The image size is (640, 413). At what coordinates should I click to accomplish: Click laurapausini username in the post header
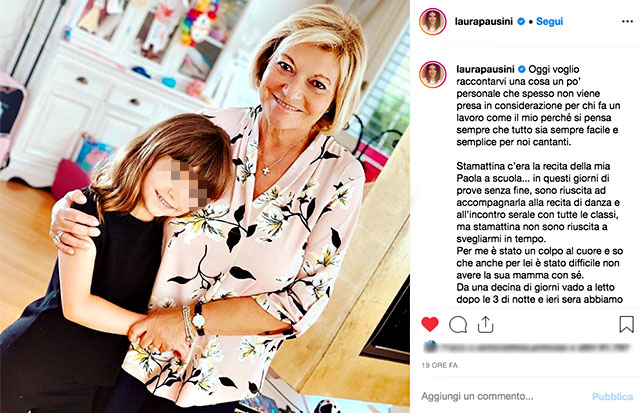tap(484, 22)
